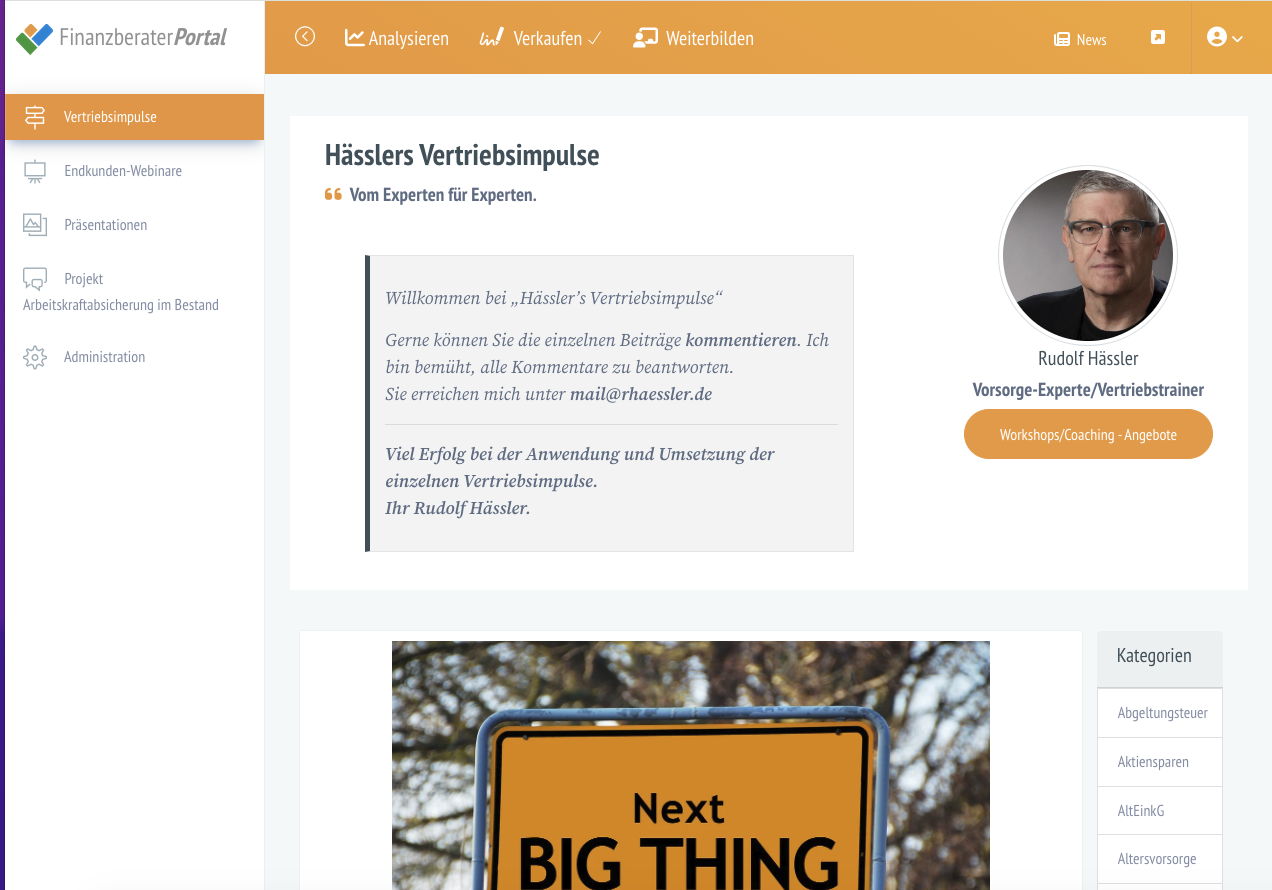Click the Weiterbilden trainer icon
This screenshot has height=890, width=1272.
[x=645, y=38]
